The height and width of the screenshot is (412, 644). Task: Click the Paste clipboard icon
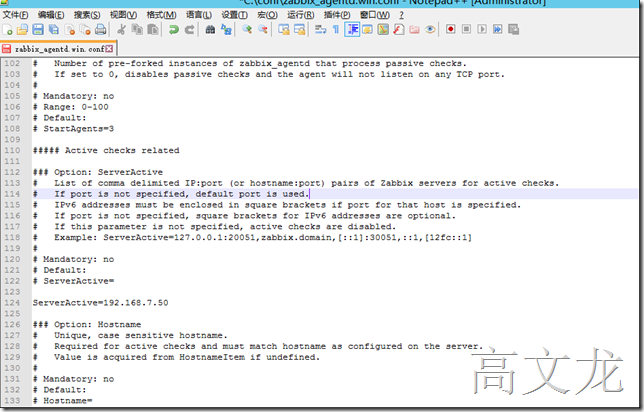click(153, 30)
